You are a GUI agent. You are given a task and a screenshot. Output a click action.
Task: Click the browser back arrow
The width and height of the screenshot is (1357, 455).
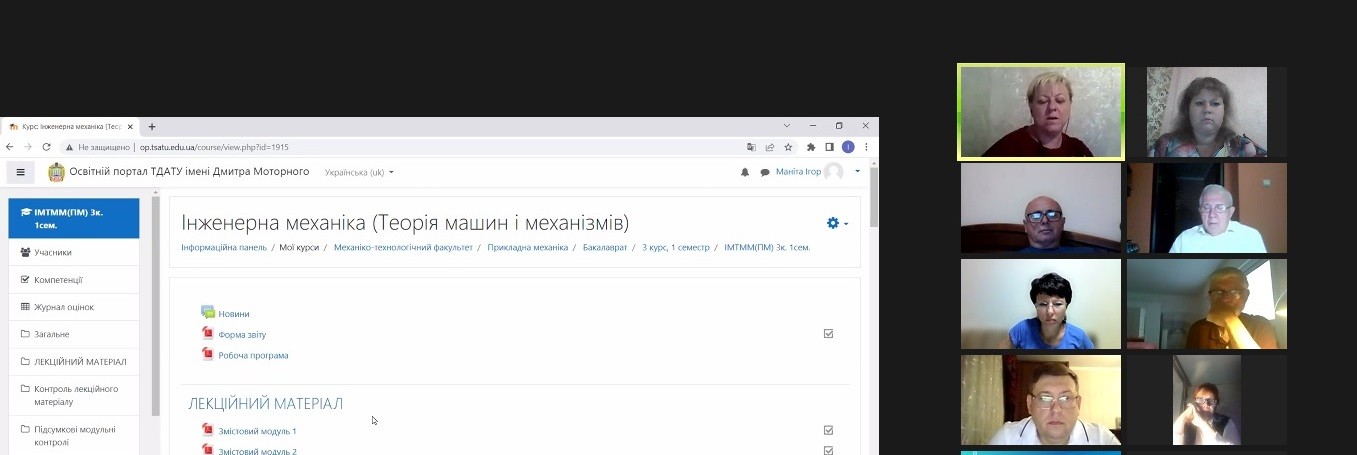[x=10, y=147]
